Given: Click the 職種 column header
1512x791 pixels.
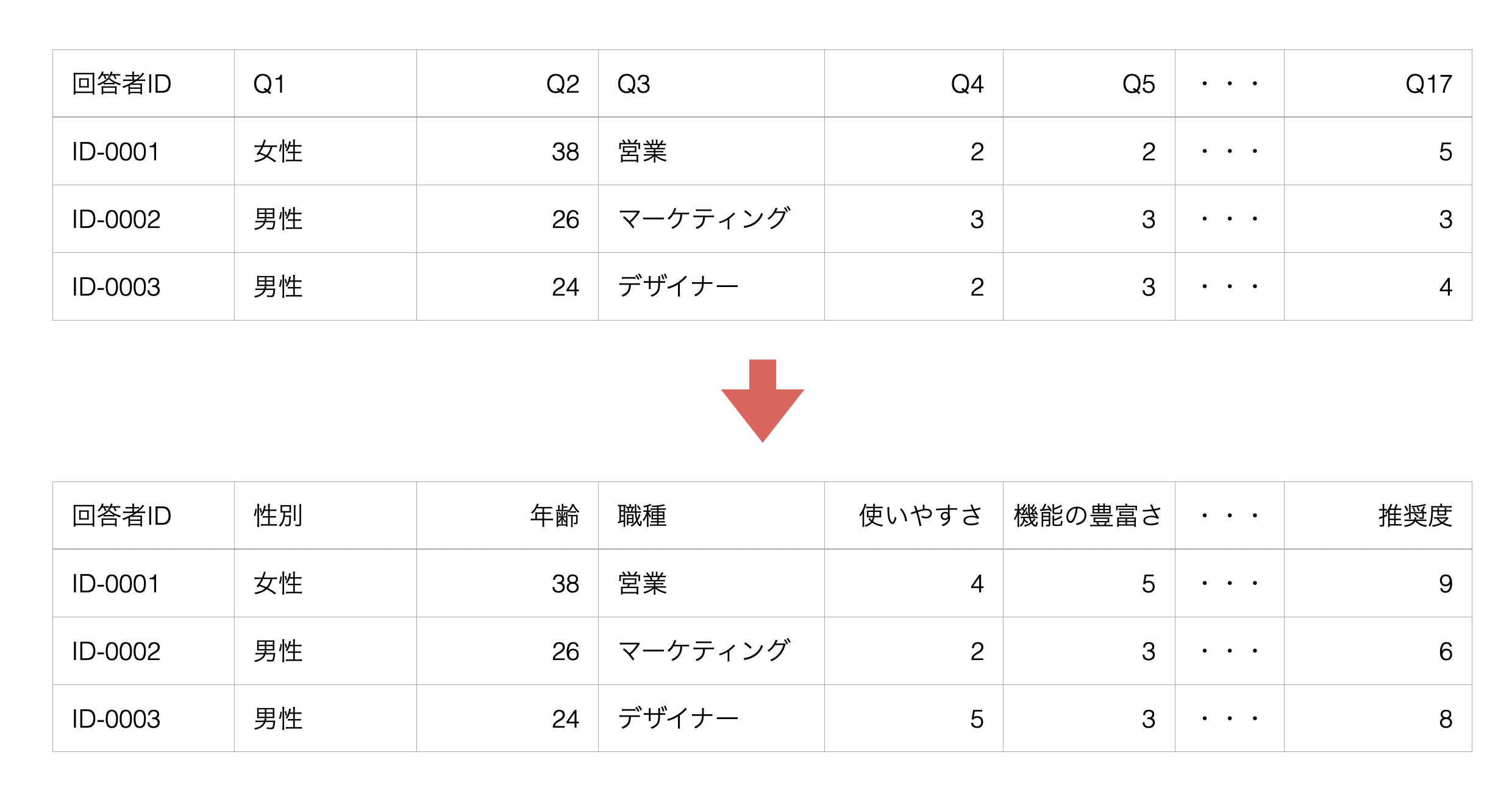Looking at the screenshot, I should pos(711,516).
